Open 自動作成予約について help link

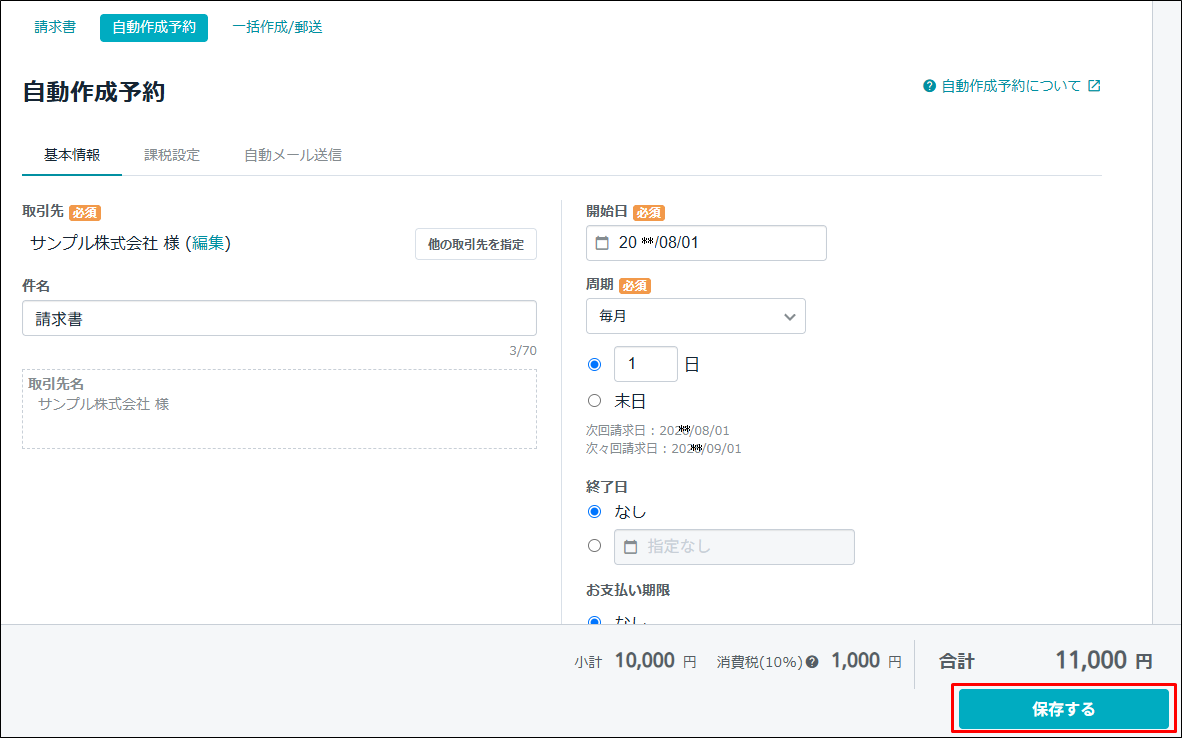click(1011, 86)
